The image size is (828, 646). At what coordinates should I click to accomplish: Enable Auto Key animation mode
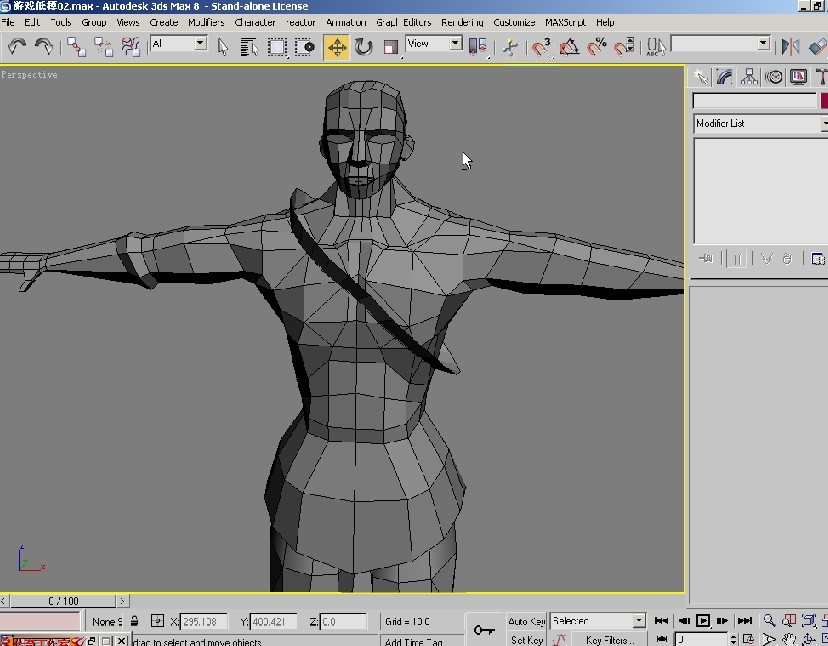click(529, 622)
